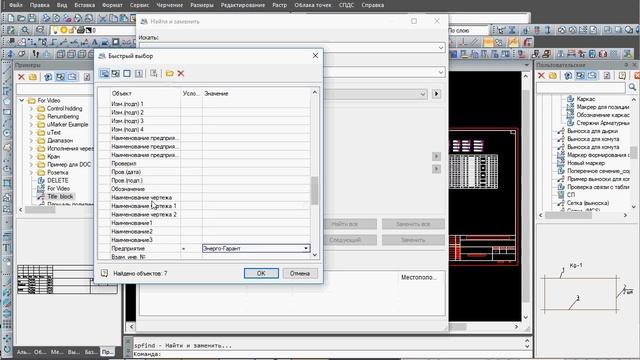Open the Энерго-Гарант value dropdown arrow
The height and width of the screenshot is (360, 640).
click(306, 248)
